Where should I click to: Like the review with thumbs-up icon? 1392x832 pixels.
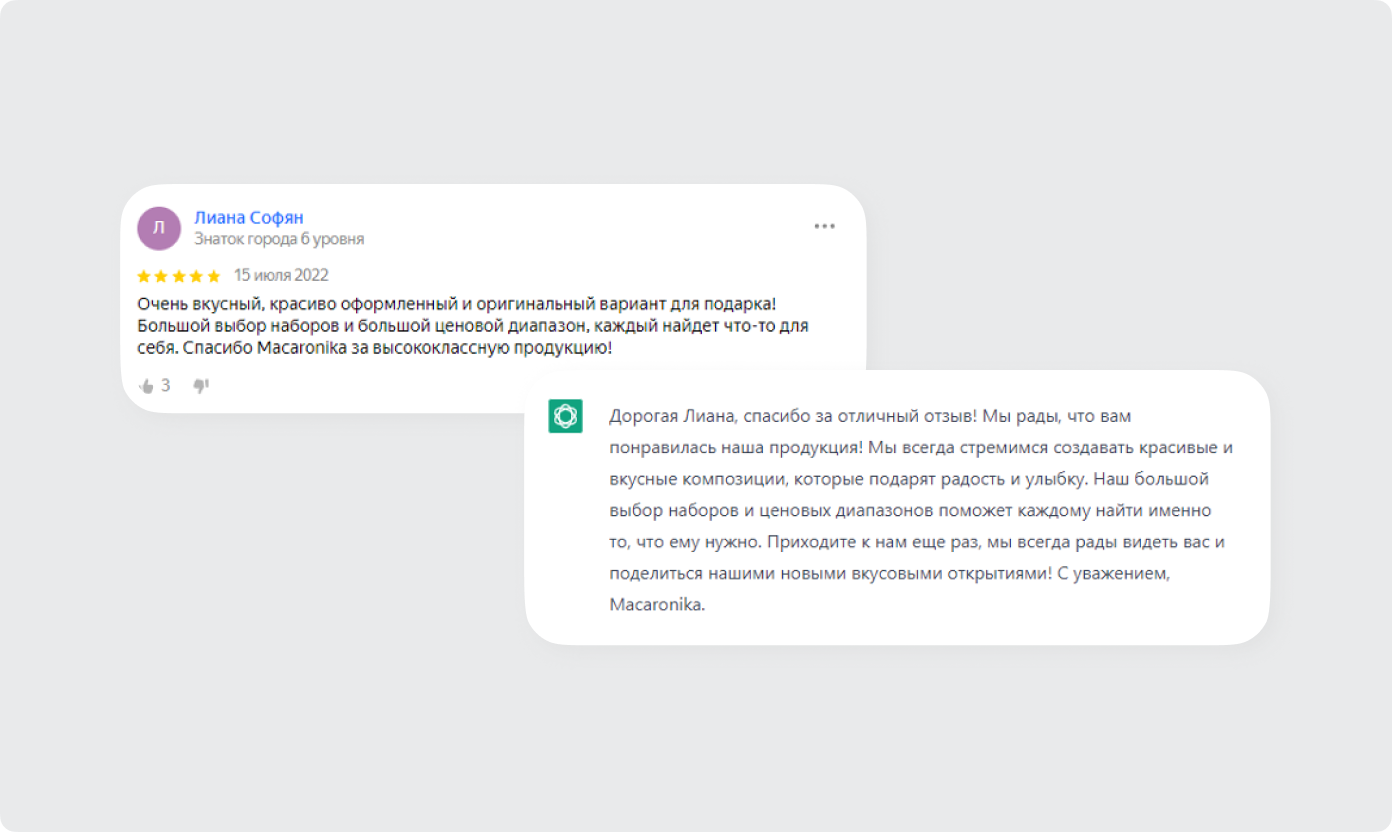(x=146, y=386)
